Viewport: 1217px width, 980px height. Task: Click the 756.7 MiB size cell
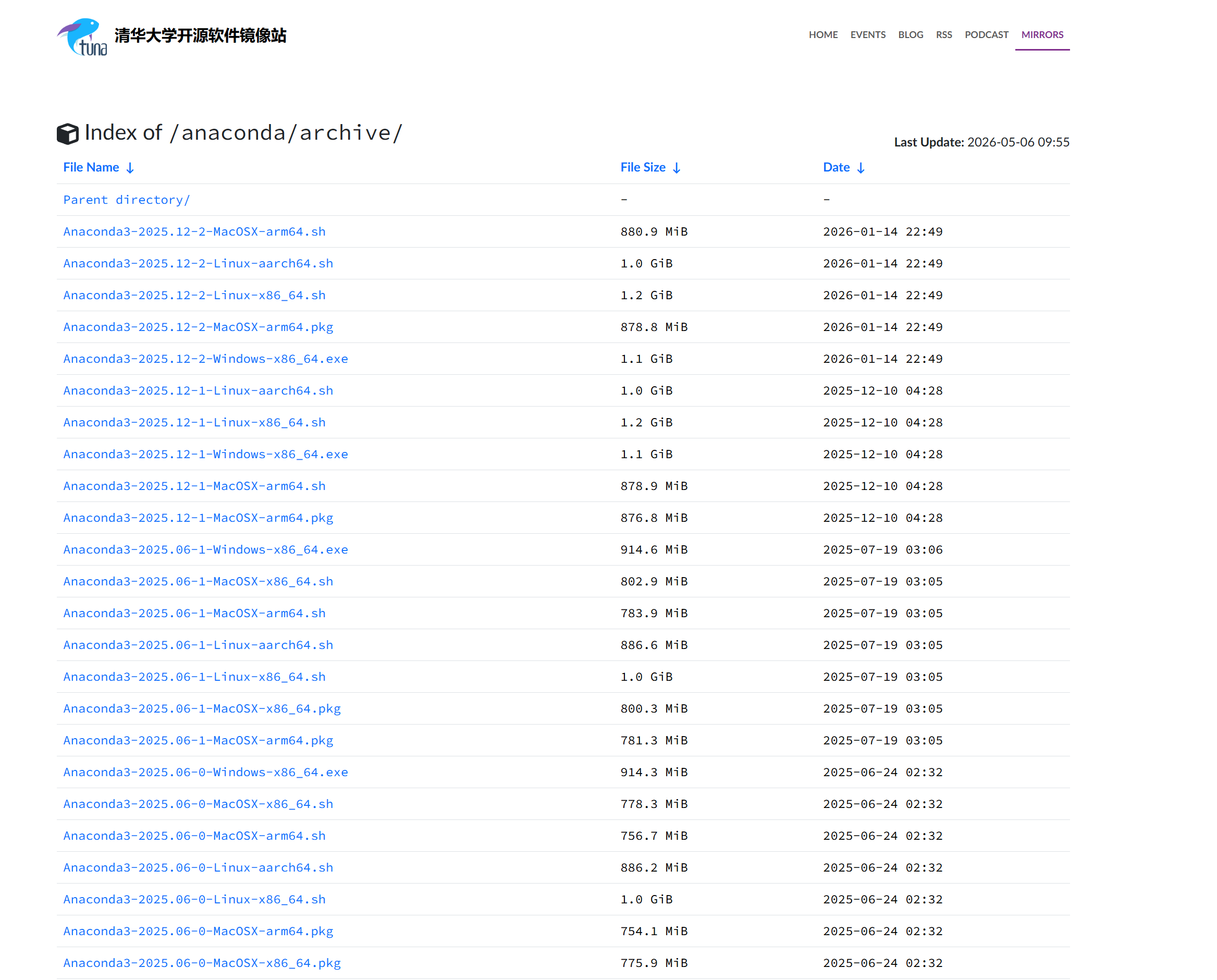[654, 836]
